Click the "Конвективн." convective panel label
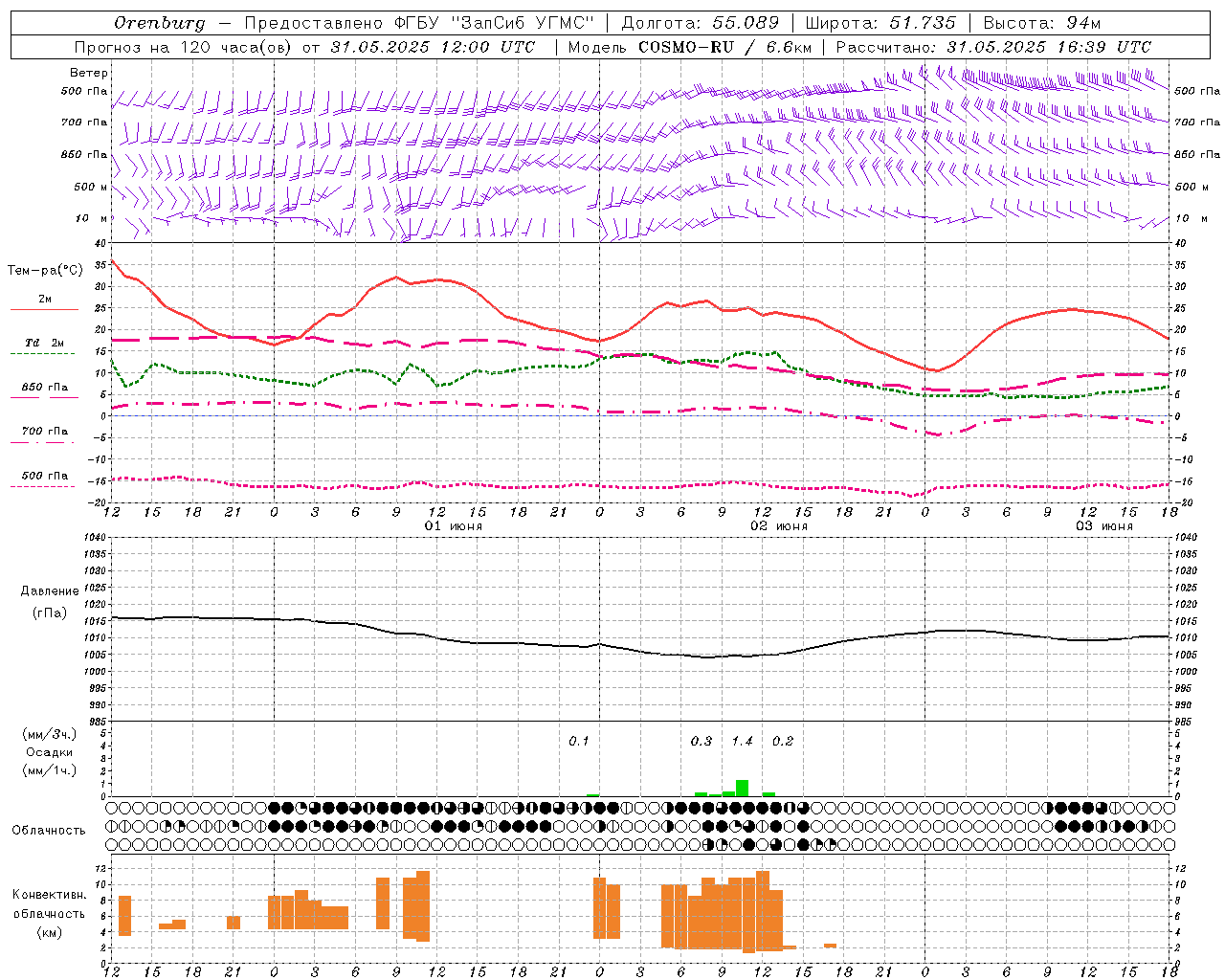This screenshot has width=1225, height=980. 49,895
